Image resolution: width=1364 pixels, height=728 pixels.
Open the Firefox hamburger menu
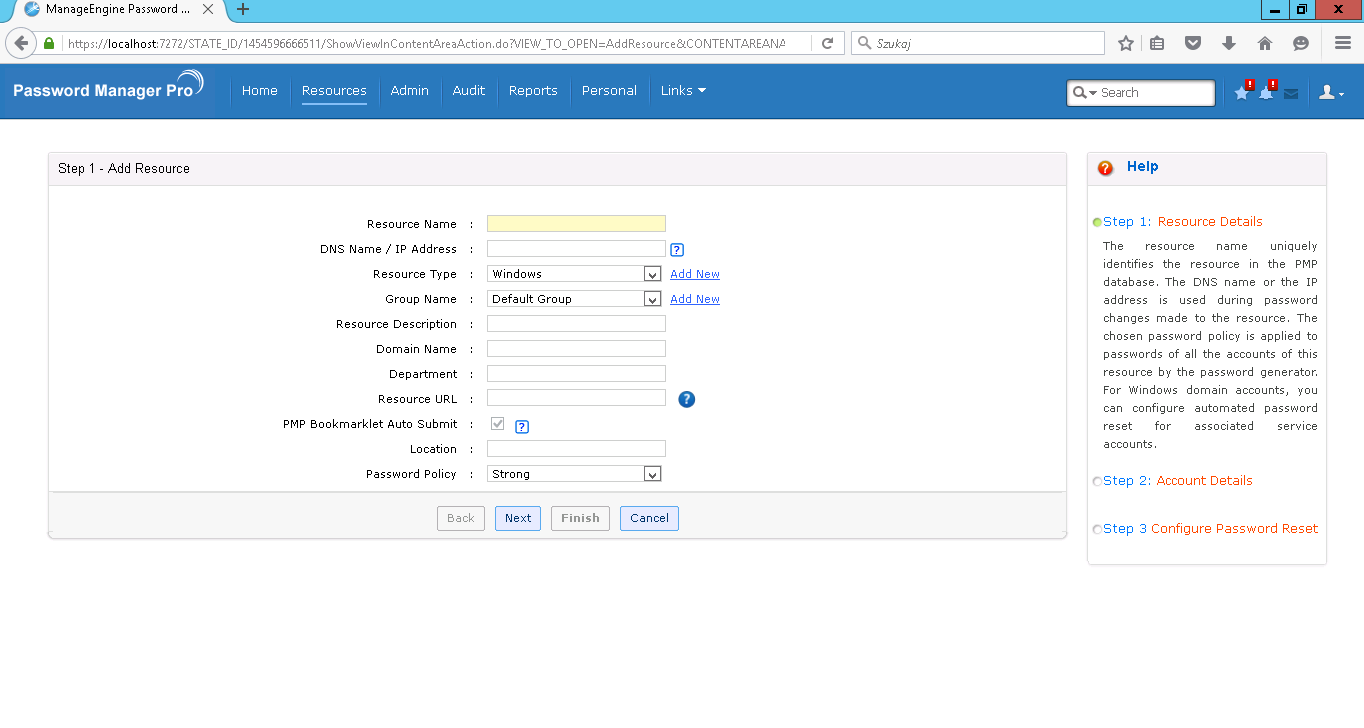(1343, 44)
